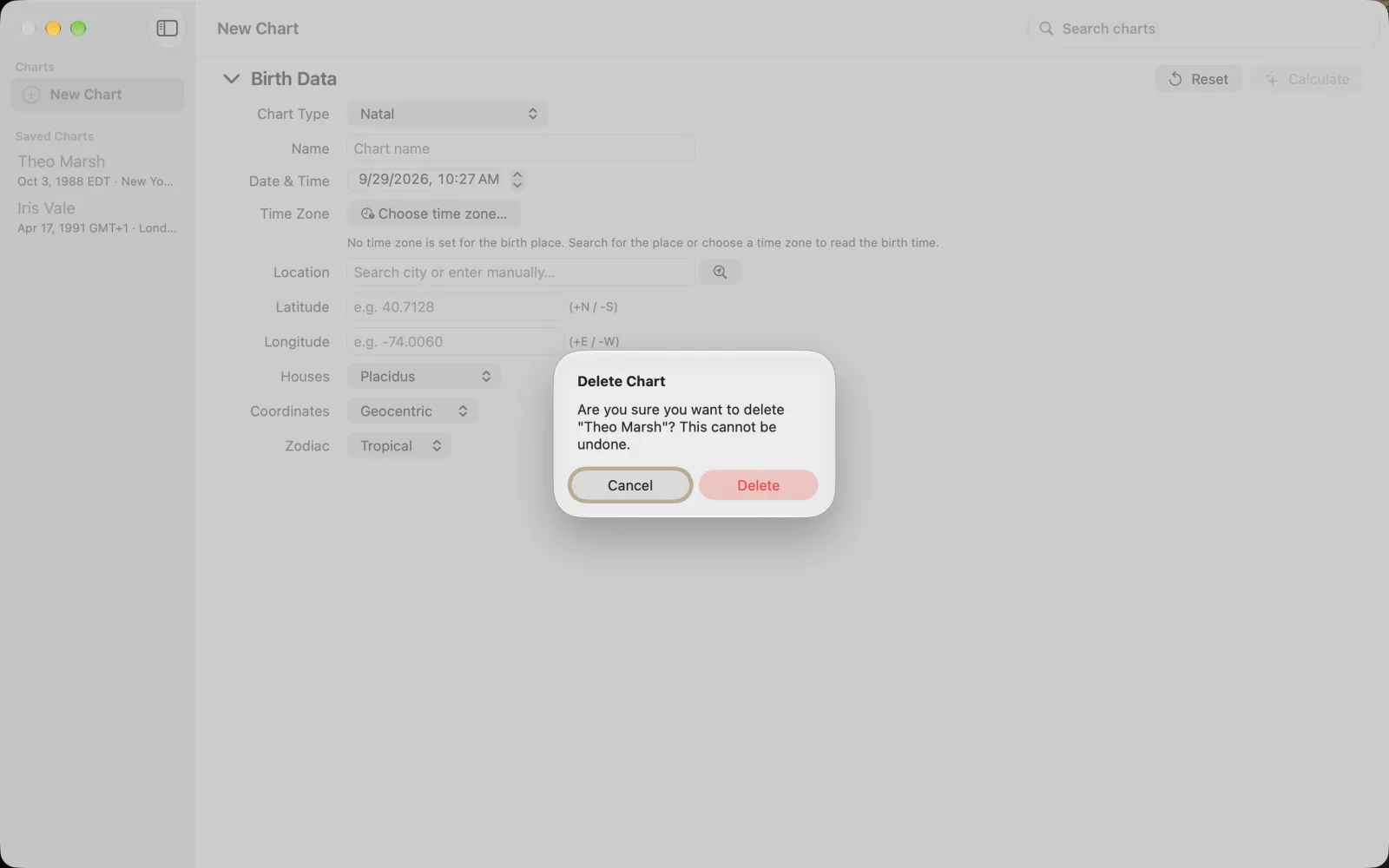Click the 'No time zone is set' message
The image size is (1389, 868).
[643, 243]
